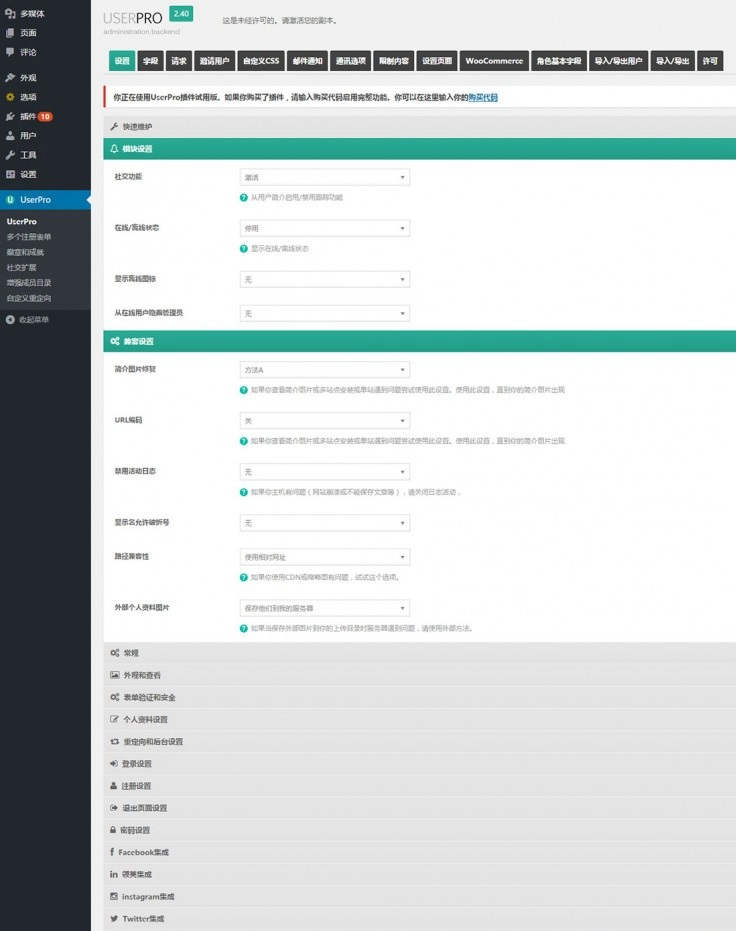Switch to the 请求 tab
The height and width of the screenshot is (931, 736).
[x=179, y=61]
